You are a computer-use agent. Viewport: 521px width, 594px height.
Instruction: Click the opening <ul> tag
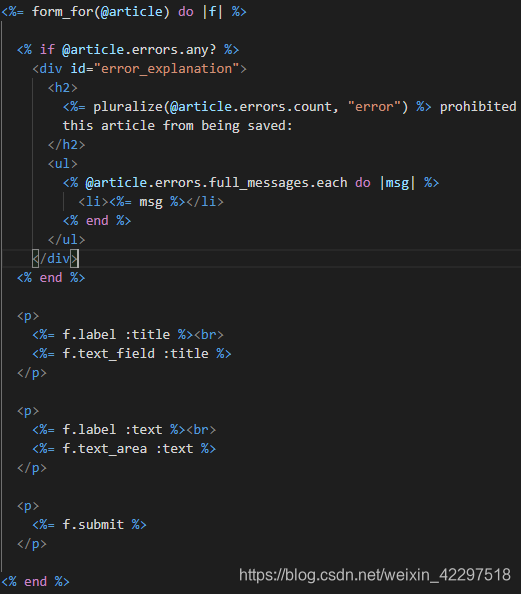click(x=63, y=164)
